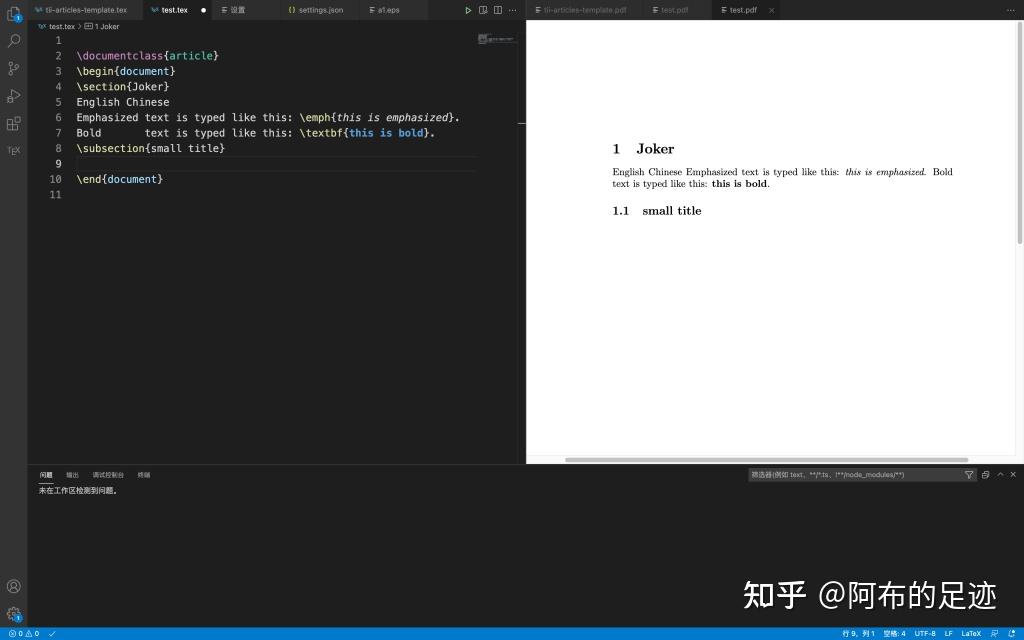Open the Search view in the activity bar
Screen dimensions: 1024x640
[x=13, y=40]
